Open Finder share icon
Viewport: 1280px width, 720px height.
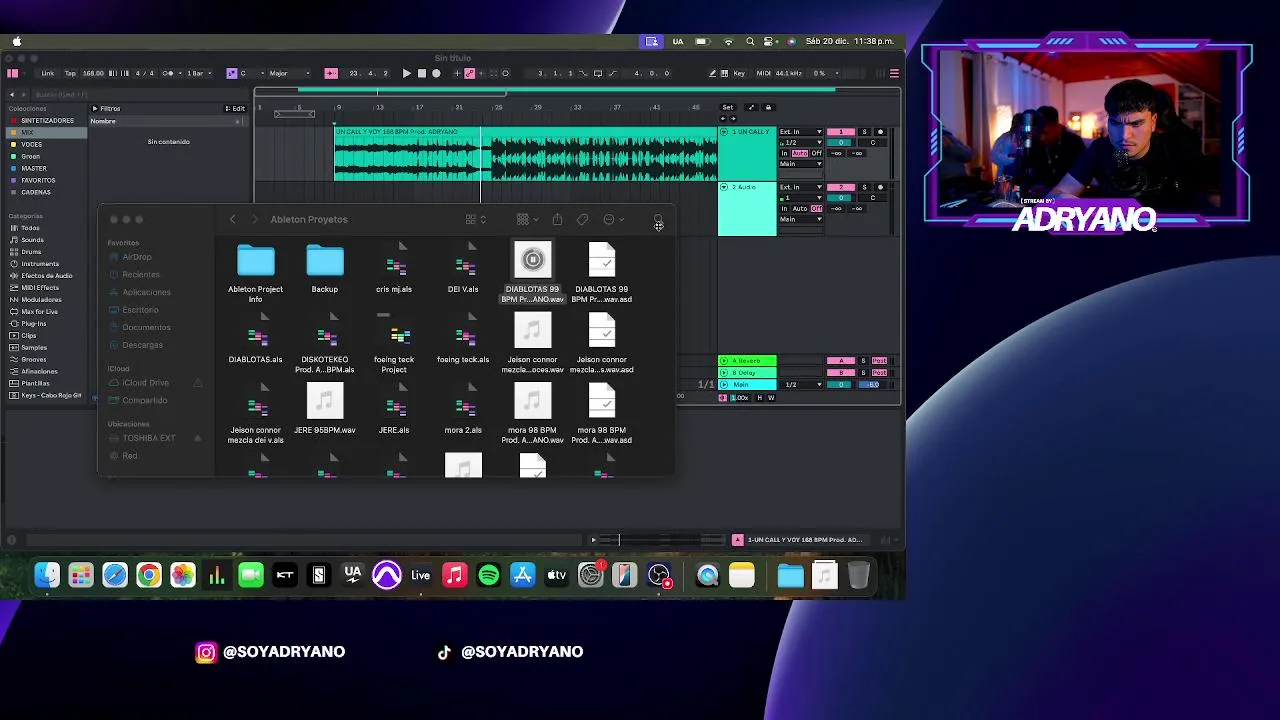point(557,219)
